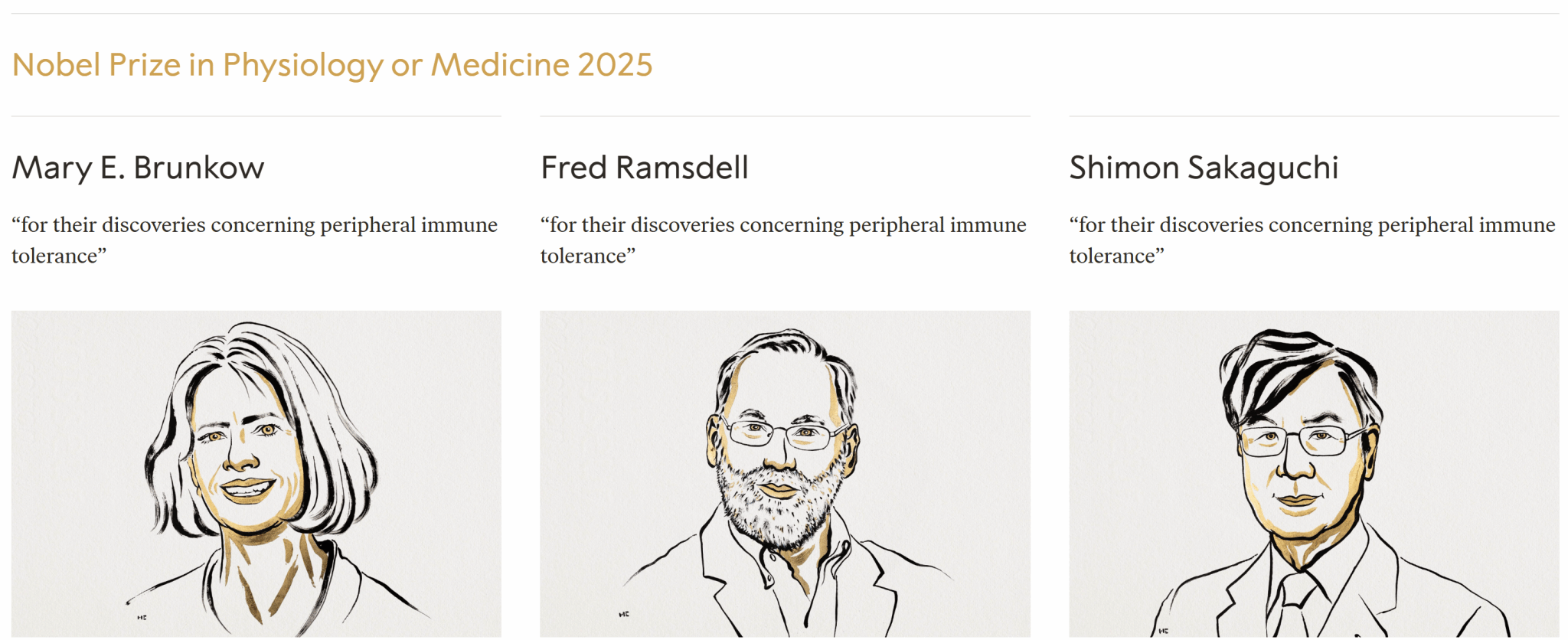Click the word "peripheral" in Ramsdell's citation
Viewport: 1568px width, 640px height.
pyautogui.click(x=896, y=225)
